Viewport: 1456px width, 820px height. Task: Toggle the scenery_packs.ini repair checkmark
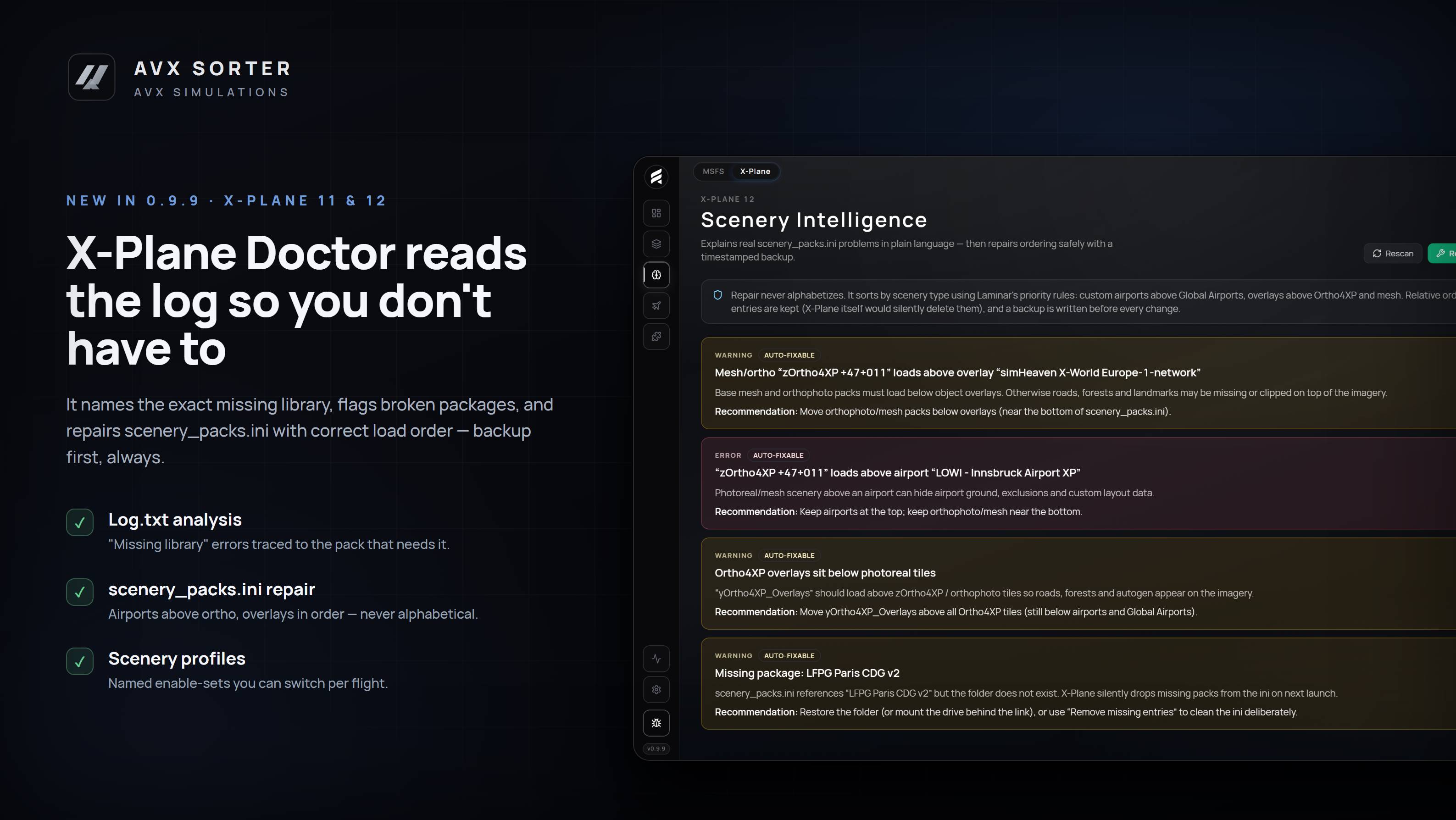[80, 592]
